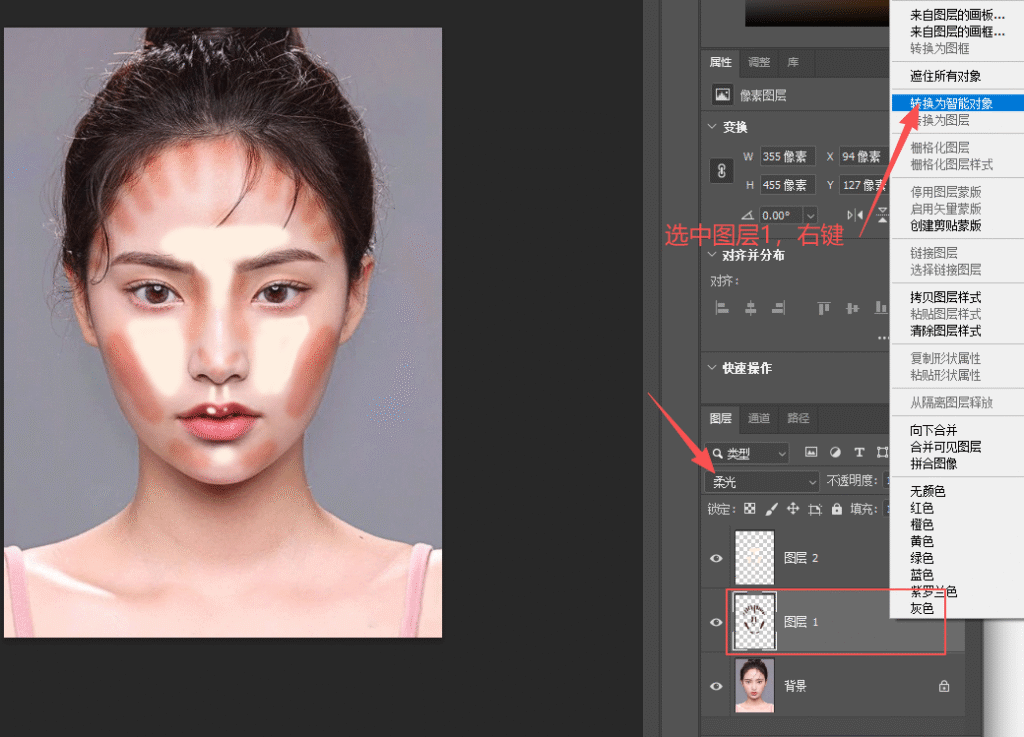Viewport: 1024px width, 737px height.
Task: Click the lock position move icon
Action: (793, 509)
